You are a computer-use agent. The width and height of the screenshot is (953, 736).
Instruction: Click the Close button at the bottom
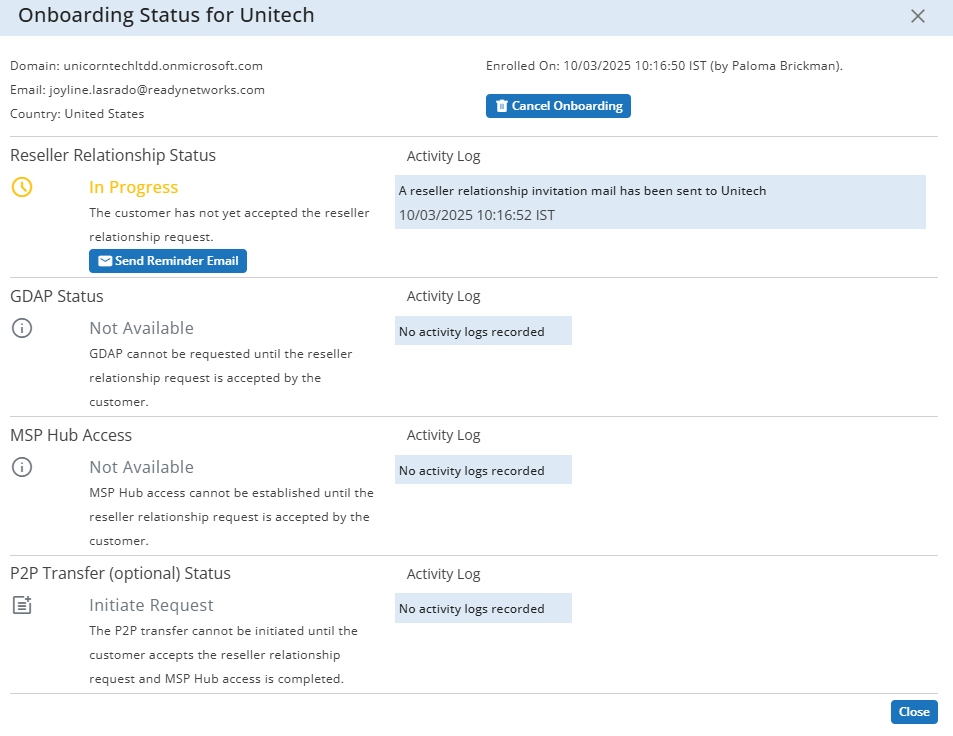point(914,712)
